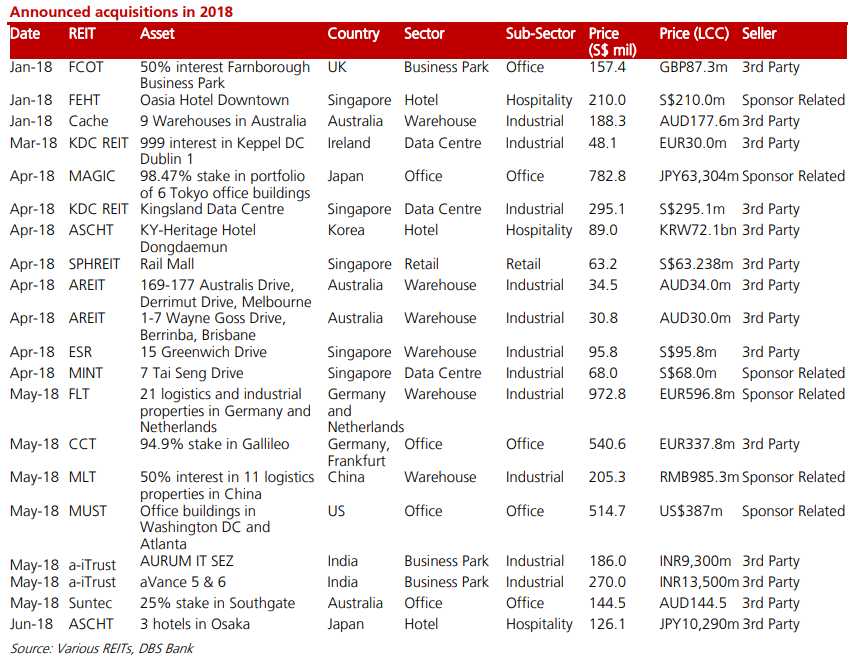Click the 'SPHREIT' REIT cell
This screenshot has height=666, width=859.
pos(94,264)
